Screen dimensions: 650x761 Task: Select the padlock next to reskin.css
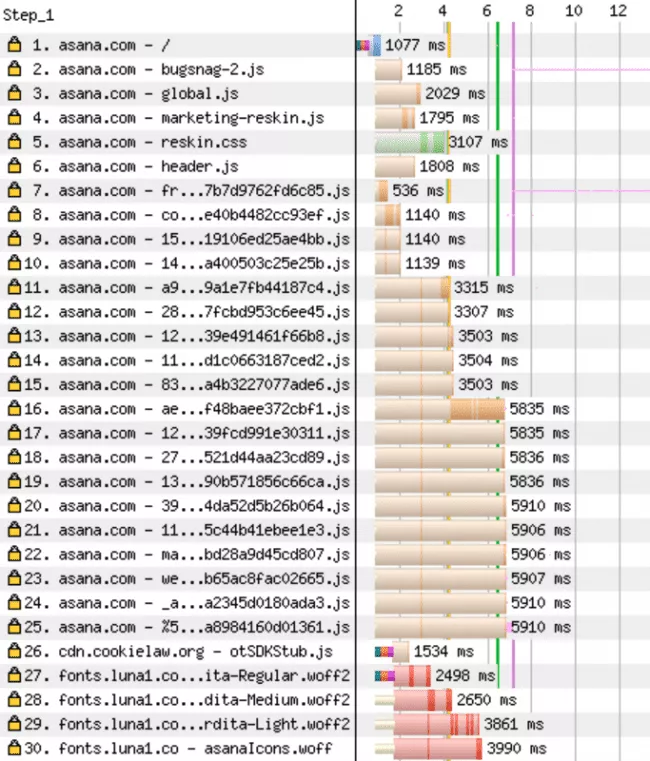(14, 142)
